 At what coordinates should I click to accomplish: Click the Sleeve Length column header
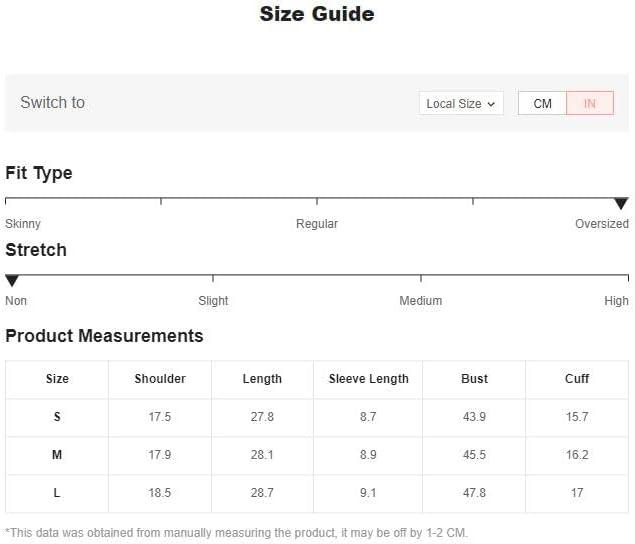[x=368, y=379]
